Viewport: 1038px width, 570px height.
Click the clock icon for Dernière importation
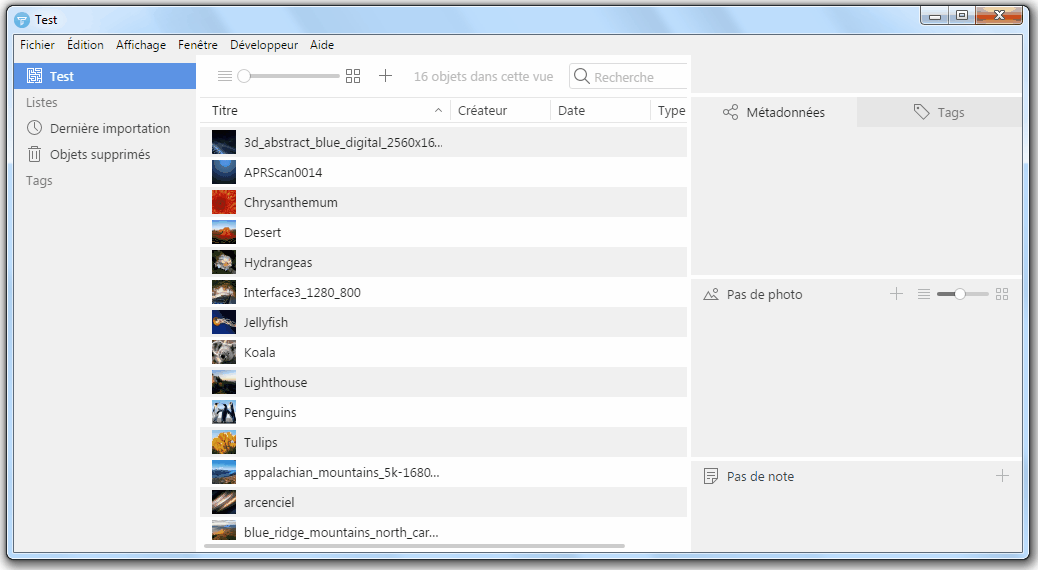click(34, 128)
